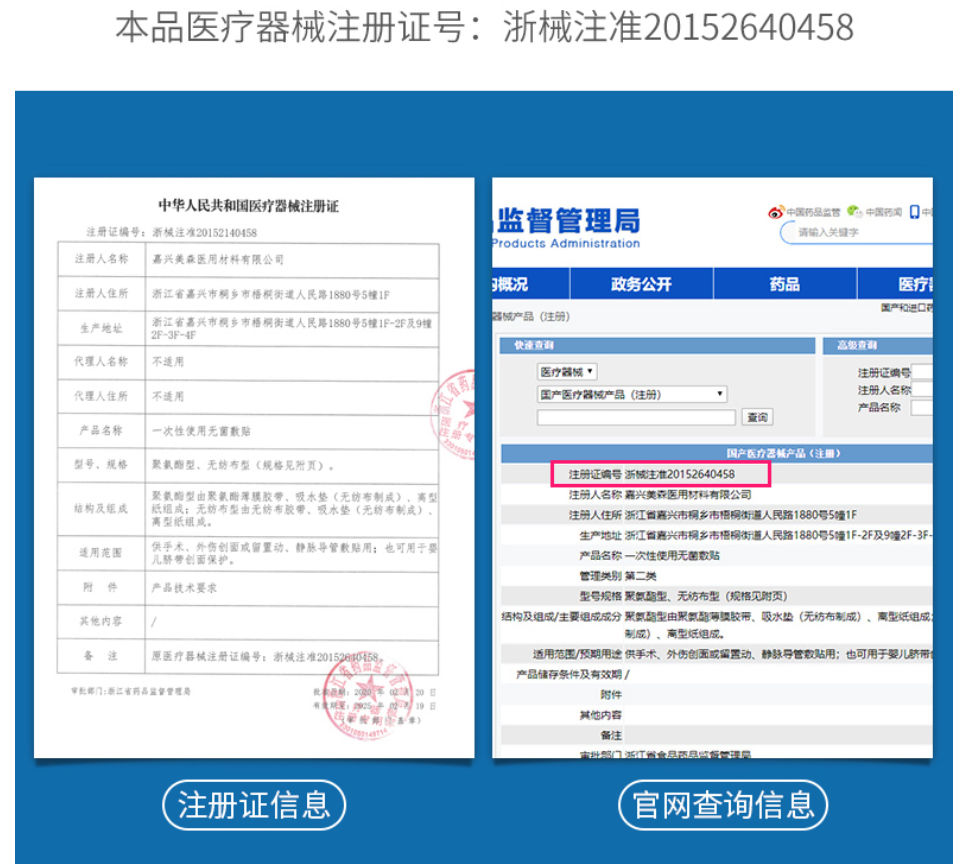Click the 官网查询信息 rounded button

tap(723, 805)
